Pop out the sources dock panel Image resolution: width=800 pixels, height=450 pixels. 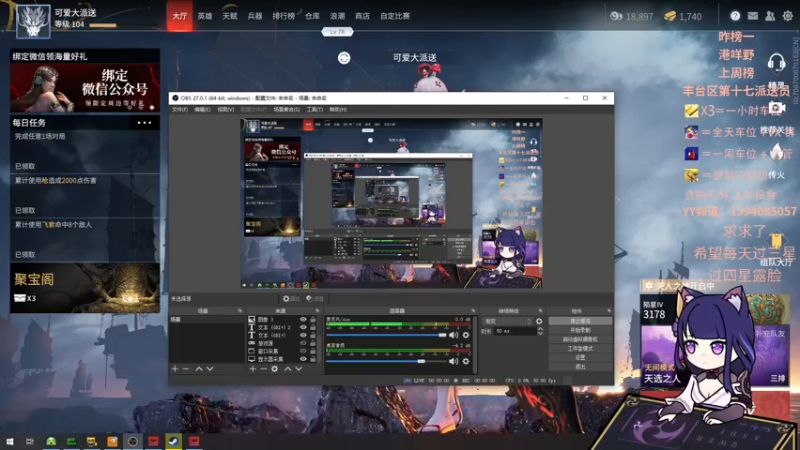(317, 311)
